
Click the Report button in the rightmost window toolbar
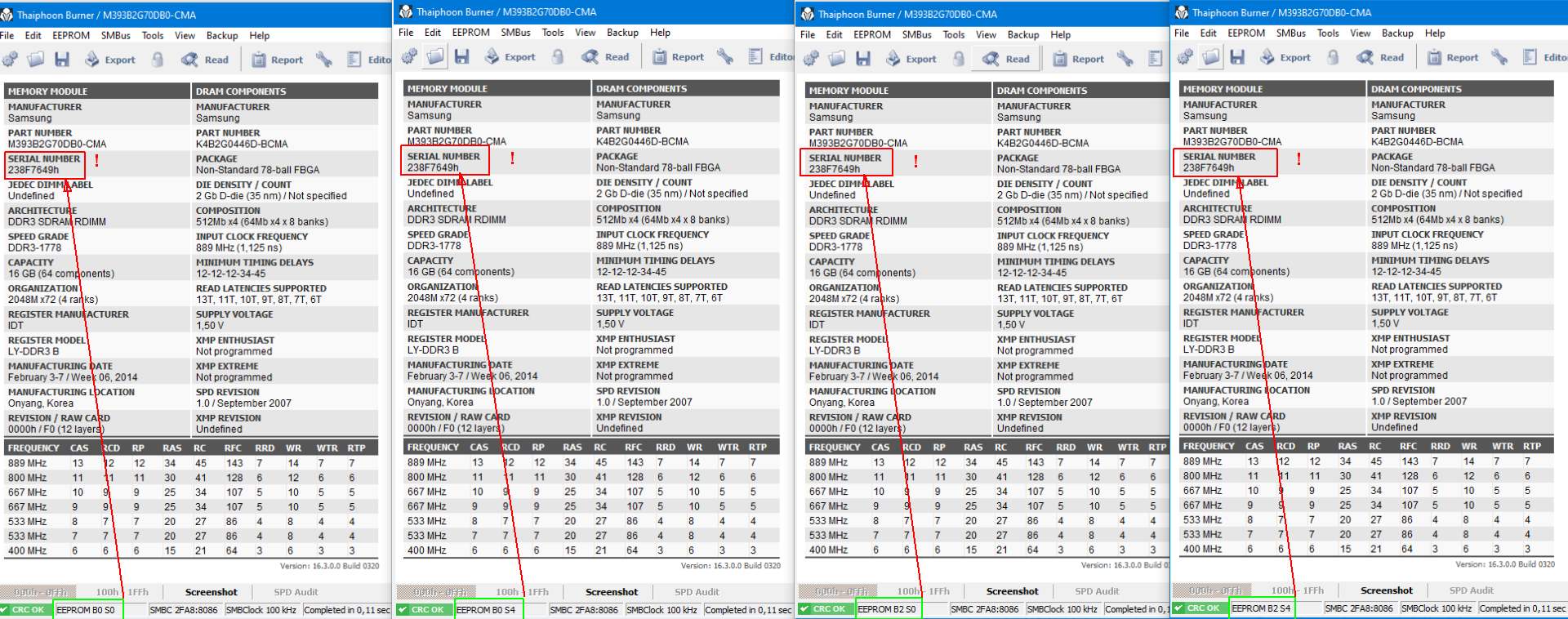tap(1453, 57)
